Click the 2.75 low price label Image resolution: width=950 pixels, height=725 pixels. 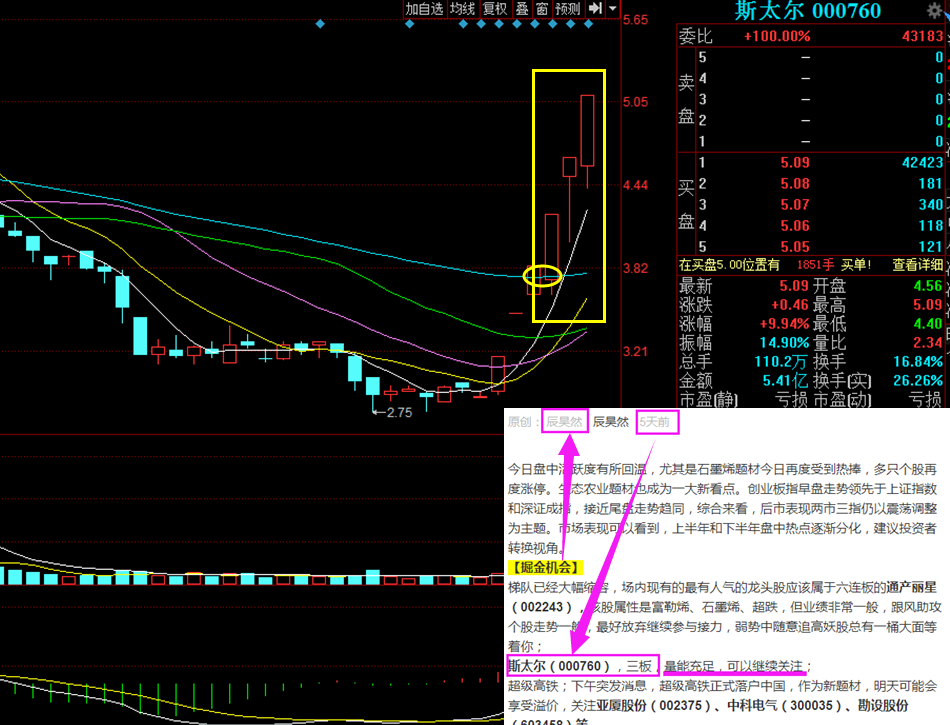coord(399,412)
